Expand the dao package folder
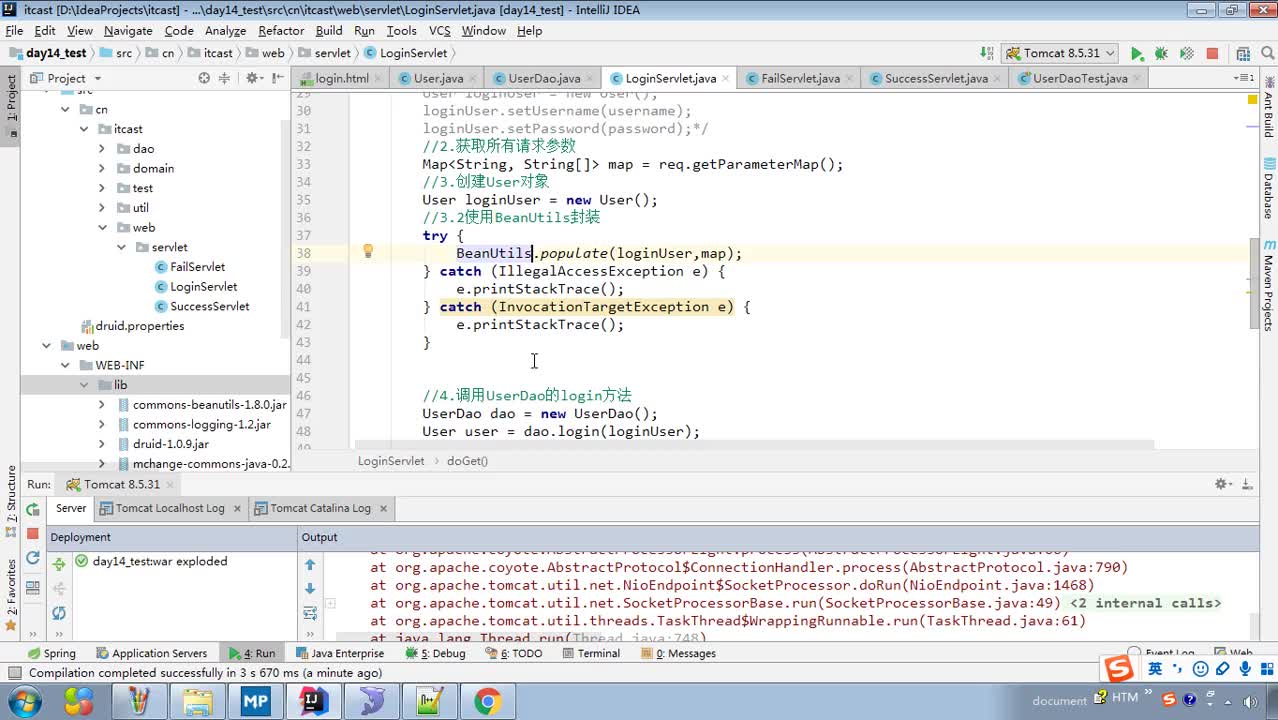Screen dimensions: 1278x720 click(x=101, y=149)
